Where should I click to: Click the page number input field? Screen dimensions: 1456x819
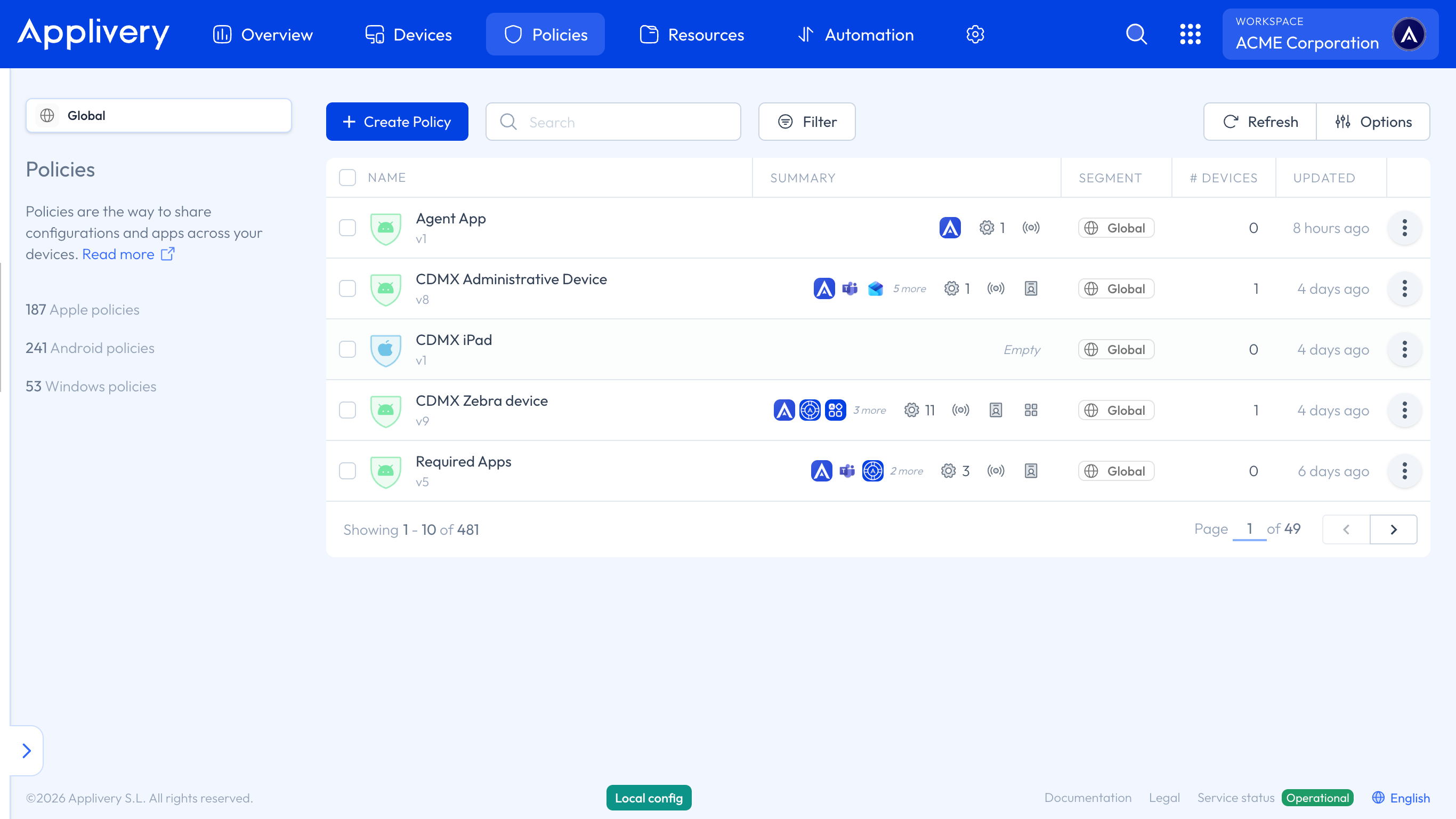1249,529
